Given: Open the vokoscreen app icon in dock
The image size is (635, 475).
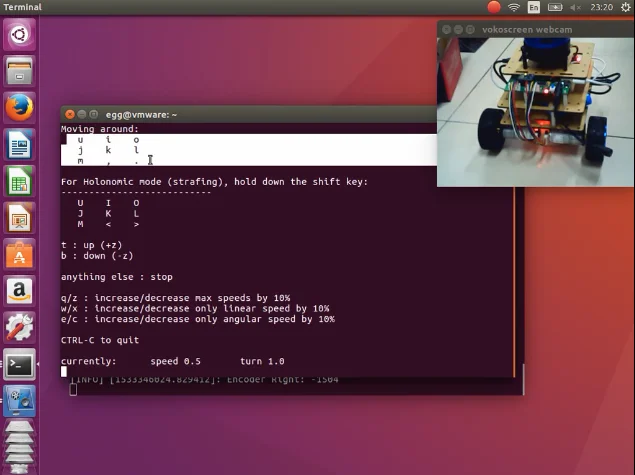Looking at the screenshot, I should tap(19, 401).
